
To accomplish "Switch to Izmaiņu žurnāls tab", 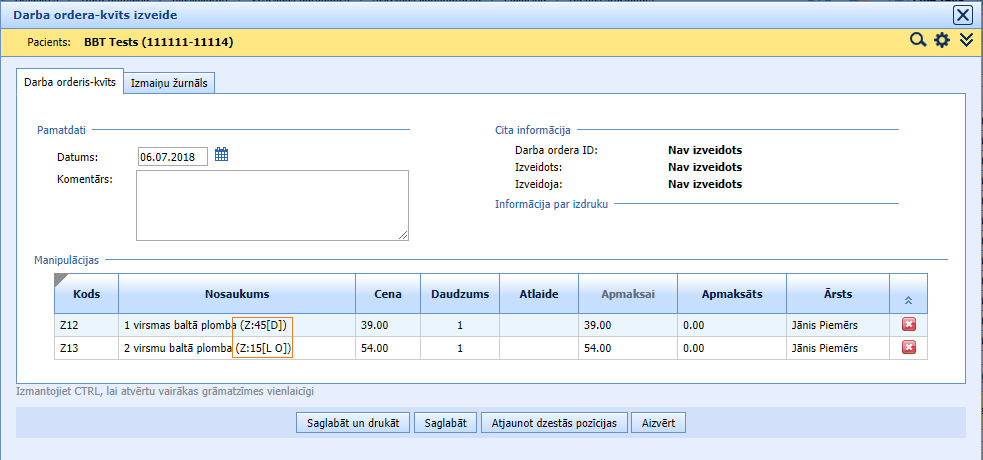I will click(169, 84).
